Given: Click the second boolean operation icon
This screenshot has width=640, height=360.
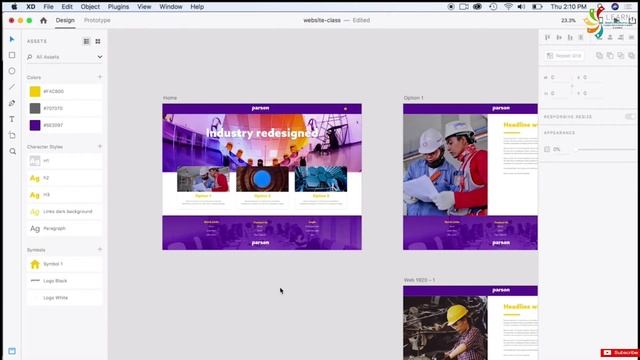Looking at the screenshot, I should click(610, 56).
